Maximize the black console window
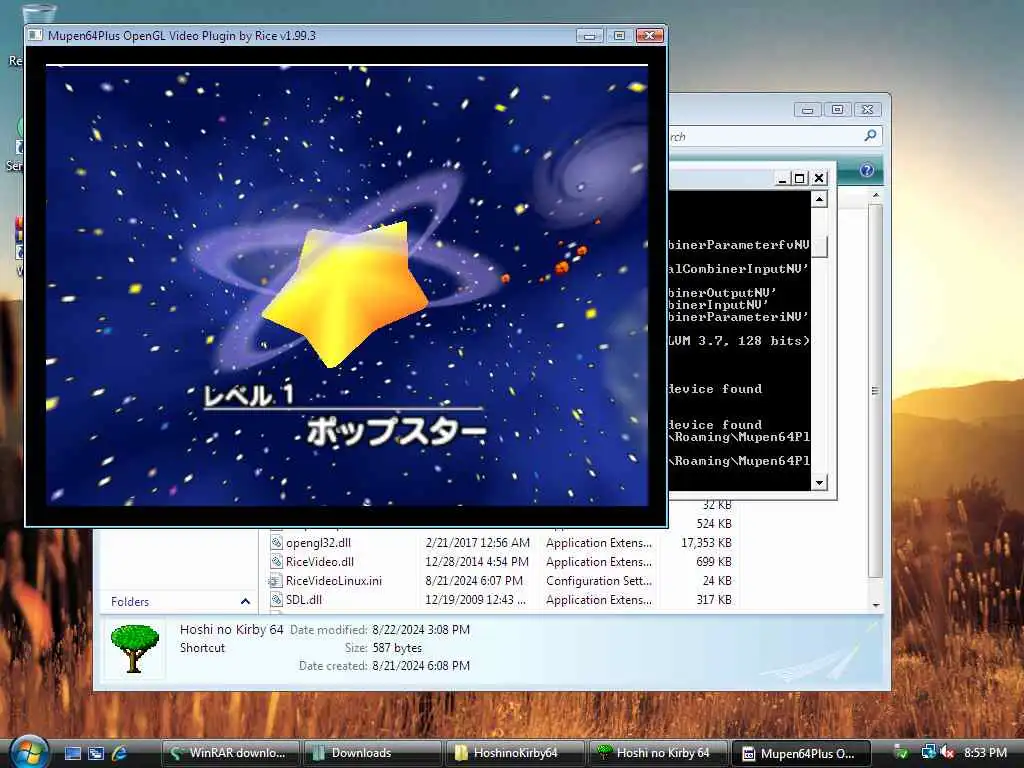Screen dimensions: 1024x768 800,178
